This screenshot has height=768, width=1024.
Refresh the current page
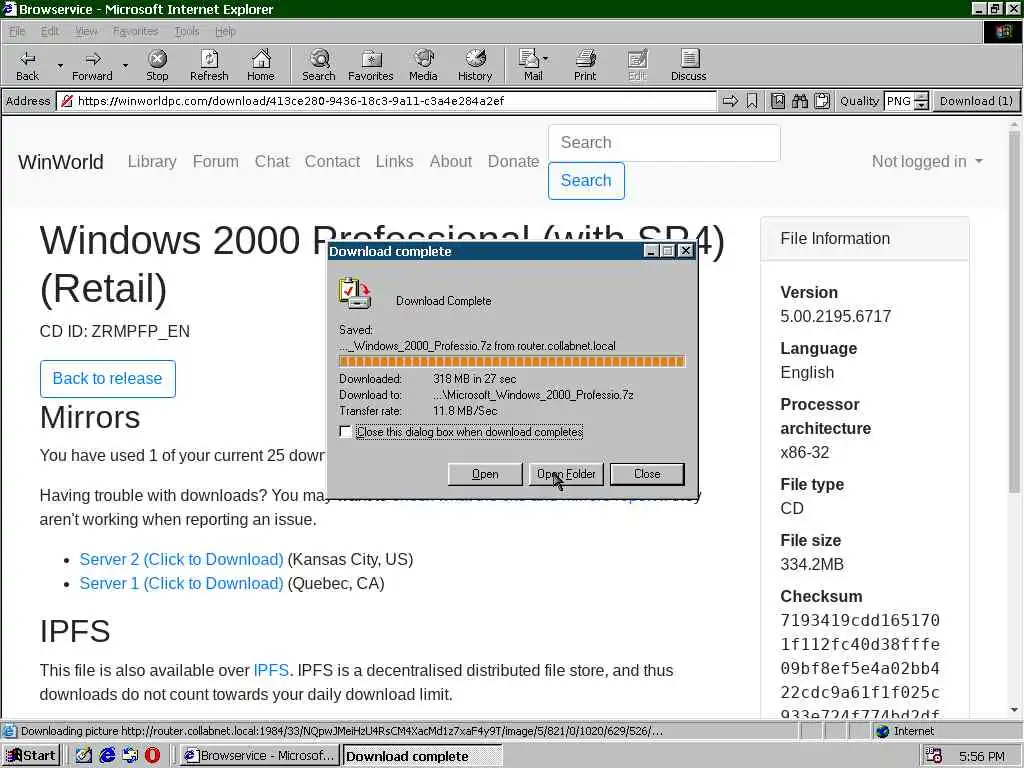[x=209, y=65]
